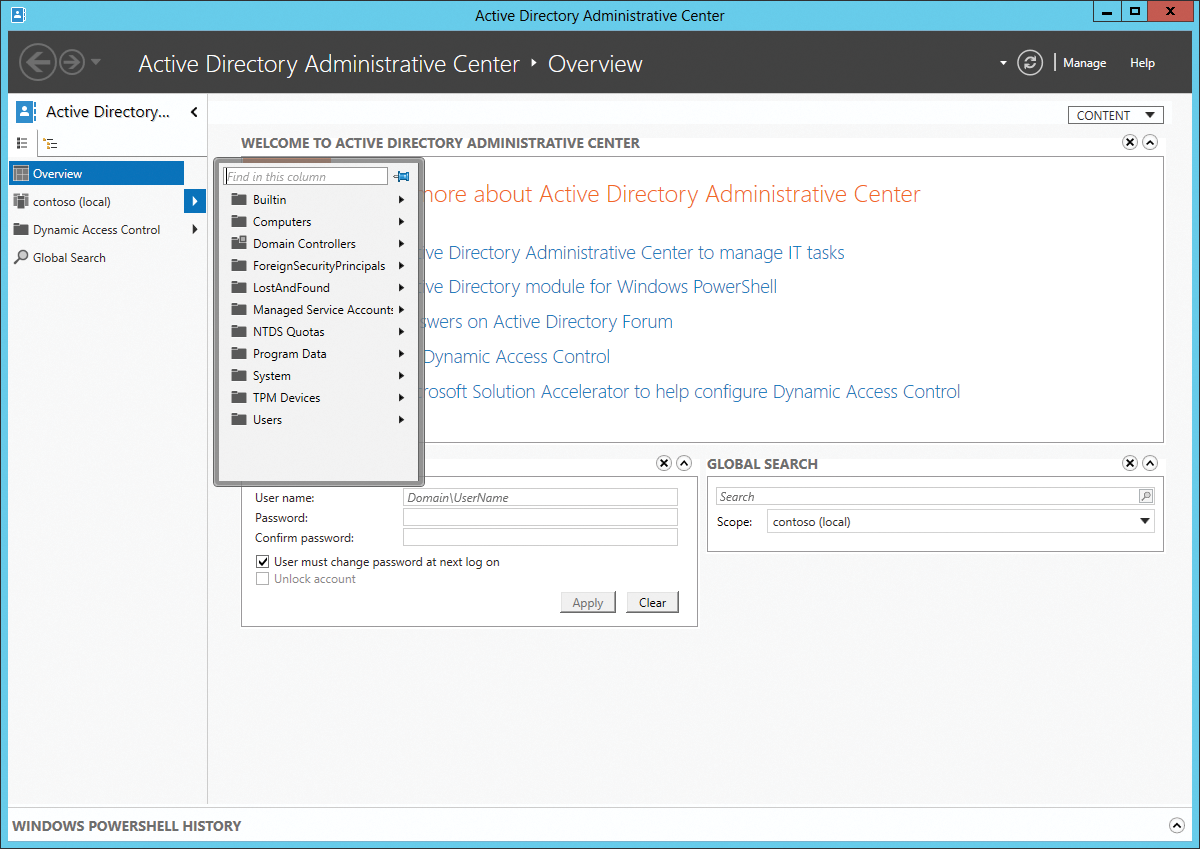
Task: Expand the Users container arrow
Action: click(x=401, y=419)
